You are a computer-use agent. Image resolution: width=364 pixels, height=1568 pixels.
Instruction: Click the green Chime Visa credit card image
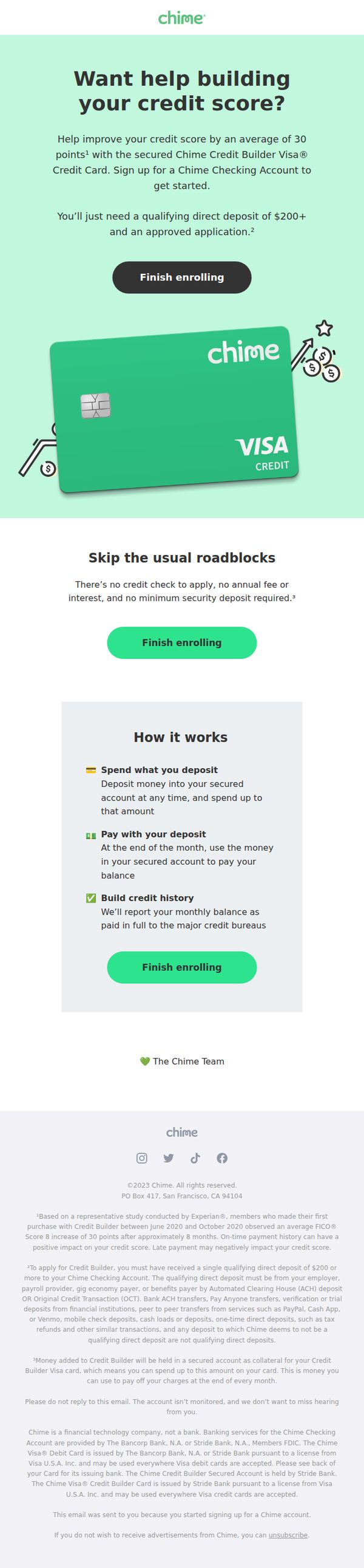[174, 410]
